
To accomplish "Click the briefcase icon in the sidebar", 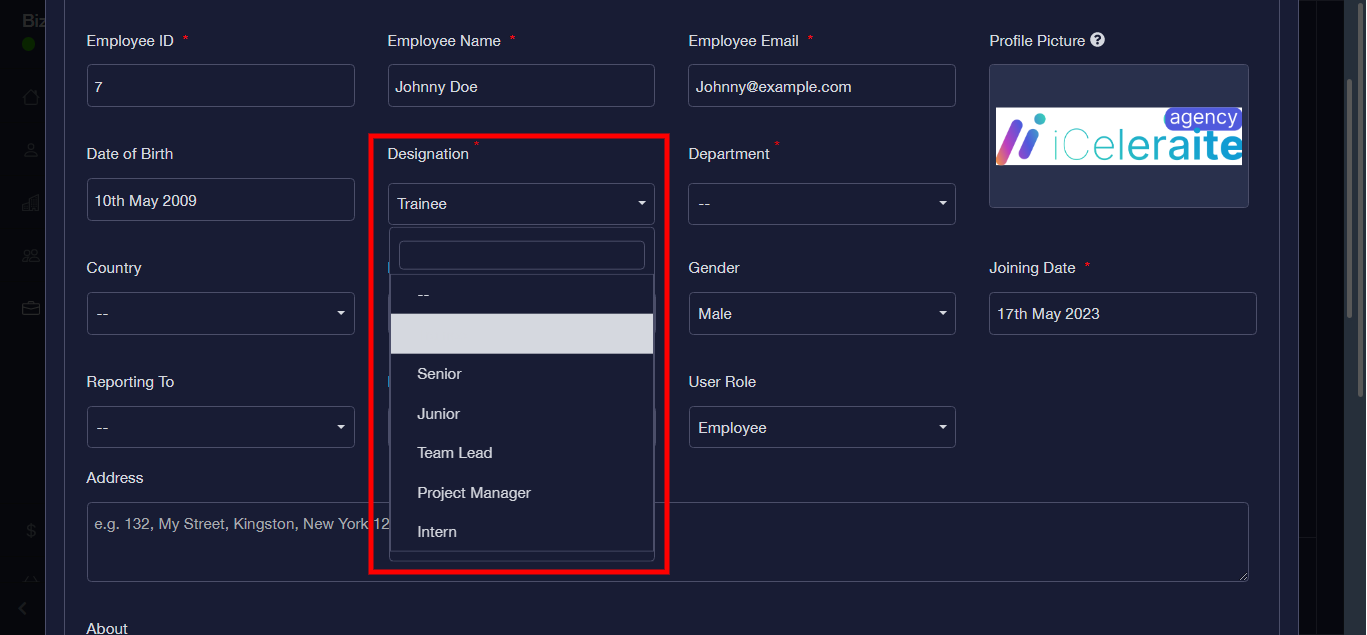I will point(31,308).
